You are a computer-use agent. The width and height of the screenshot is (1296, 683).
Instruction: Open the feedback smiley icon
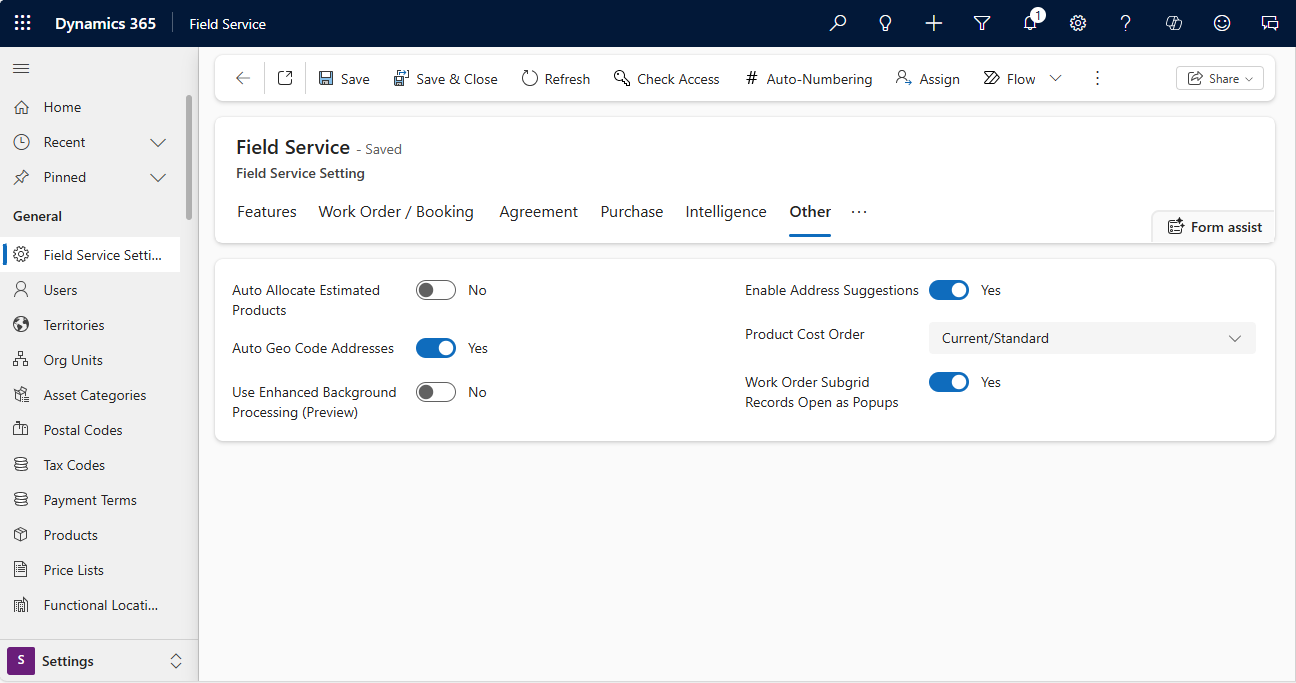pyautogui.click(x=1221, y=22)
